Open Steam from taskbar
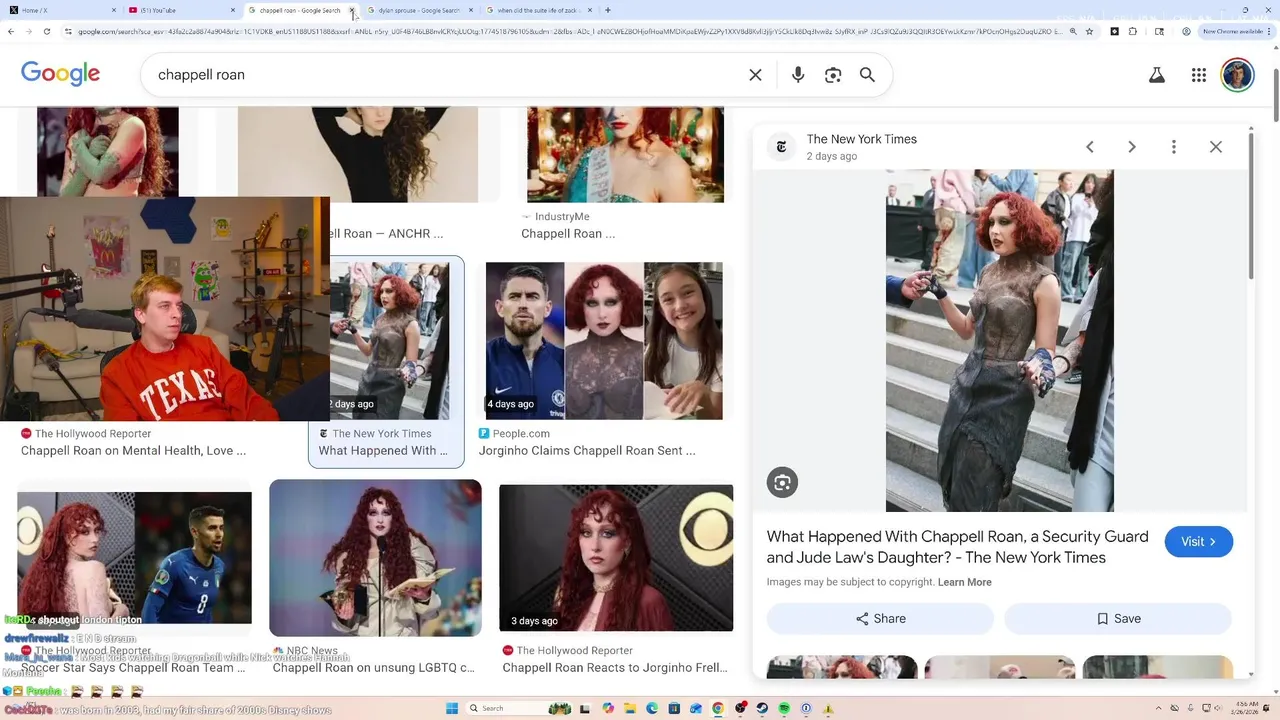 pyautogui.click(x=762, y=708)
